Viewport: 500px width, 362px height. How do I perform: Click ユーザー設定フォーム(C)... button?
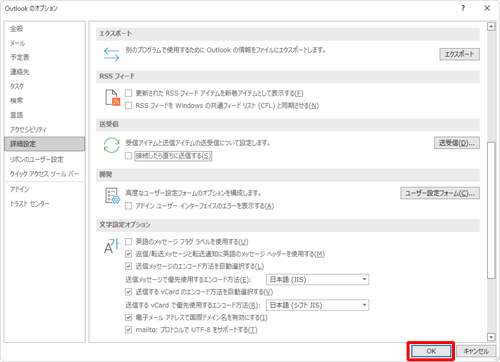440,193
